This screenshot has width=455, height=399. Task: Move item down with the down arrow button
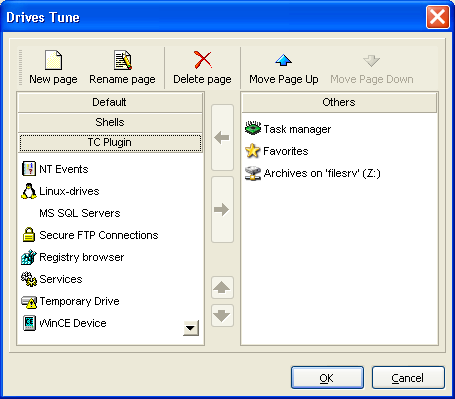[x=222, y=315]
